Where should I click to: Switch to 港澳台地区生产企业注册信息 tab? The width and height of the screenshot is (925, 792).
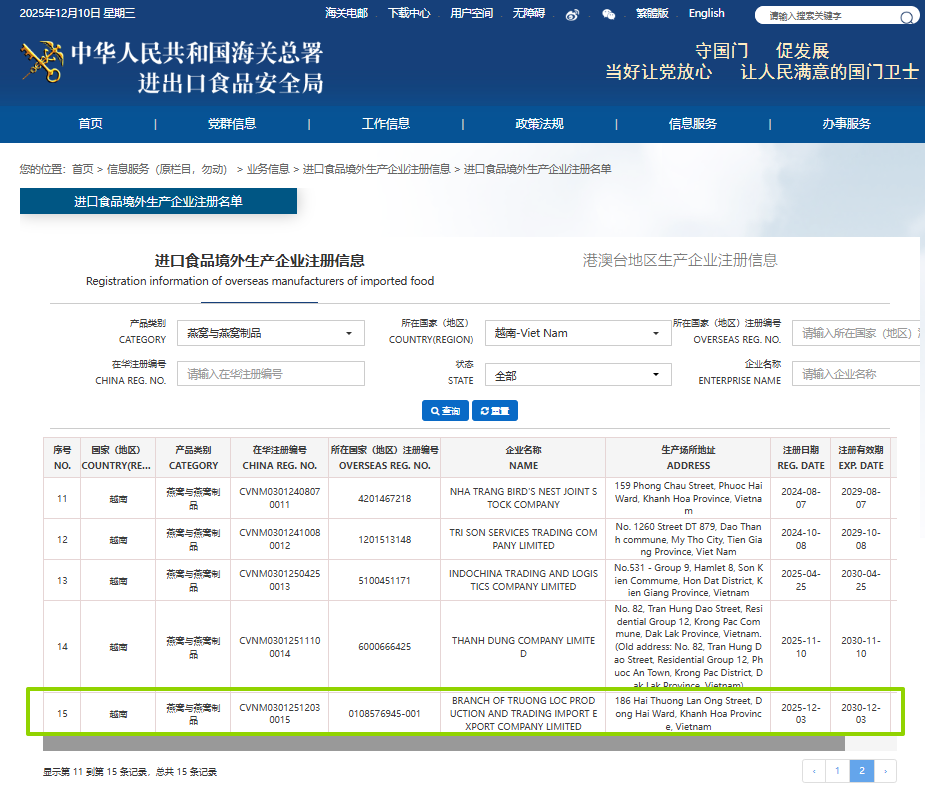point(680,260)
